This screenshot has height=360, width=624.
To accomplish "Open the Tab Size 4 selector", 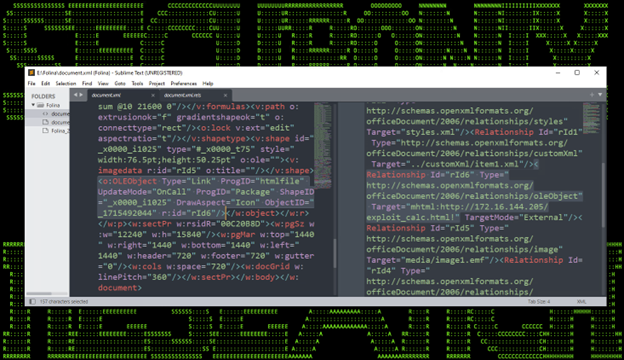I will coord(539,302).
